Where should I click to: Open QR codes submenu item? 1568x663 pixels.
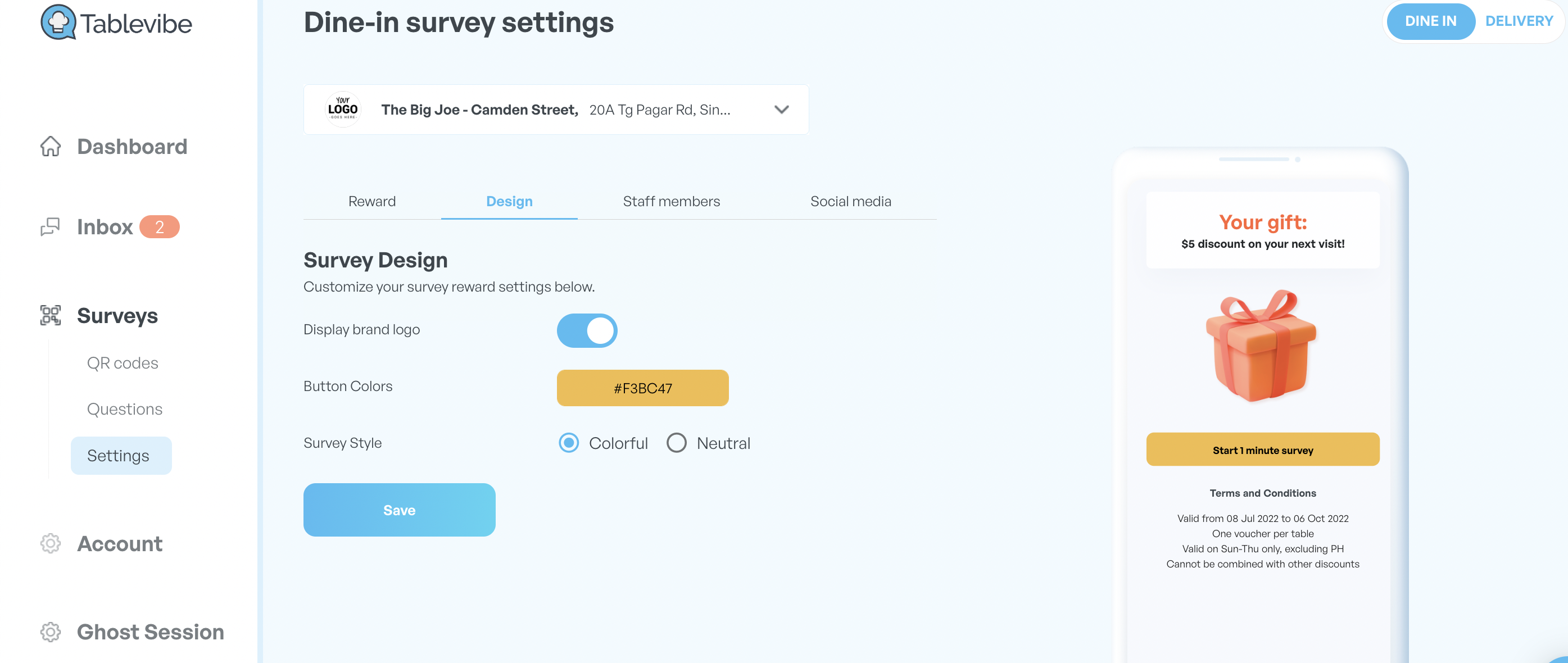click(123, 363)
